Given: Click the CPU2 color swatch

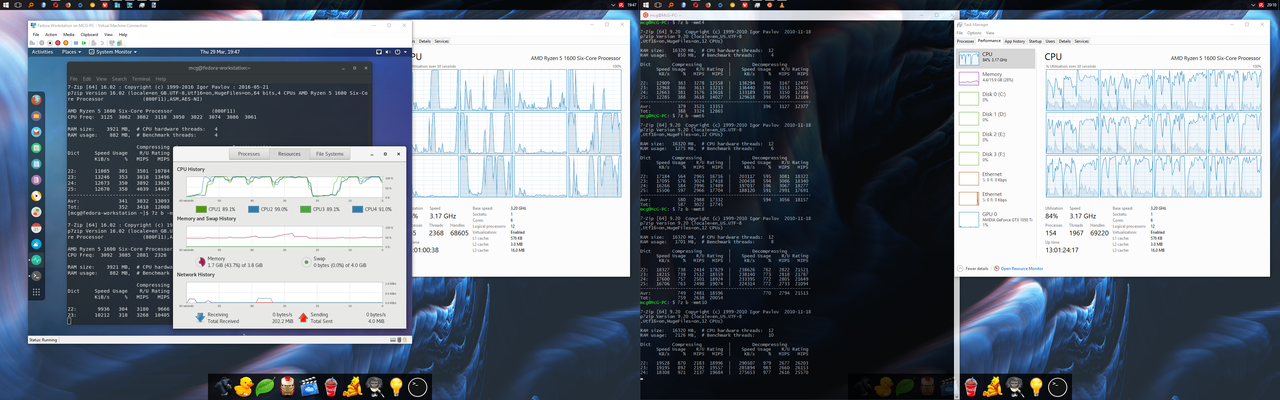Looking at the screenshot, I should [253, 209].
